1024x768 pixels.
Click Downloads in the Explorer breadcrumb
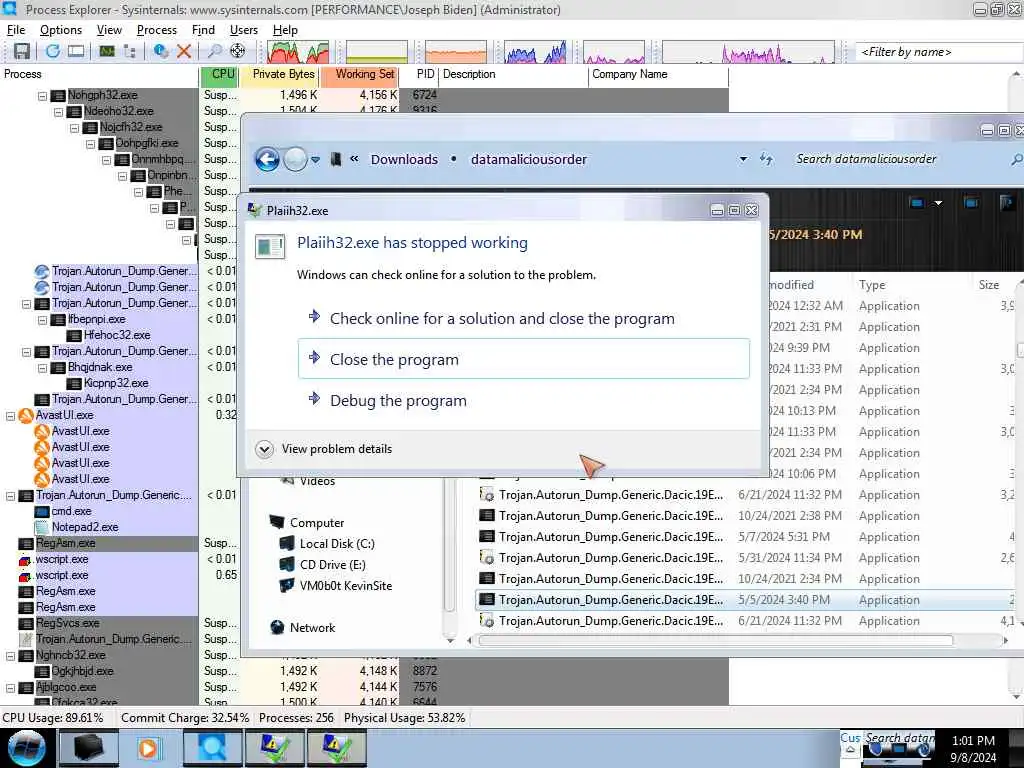tap(404, 159)
